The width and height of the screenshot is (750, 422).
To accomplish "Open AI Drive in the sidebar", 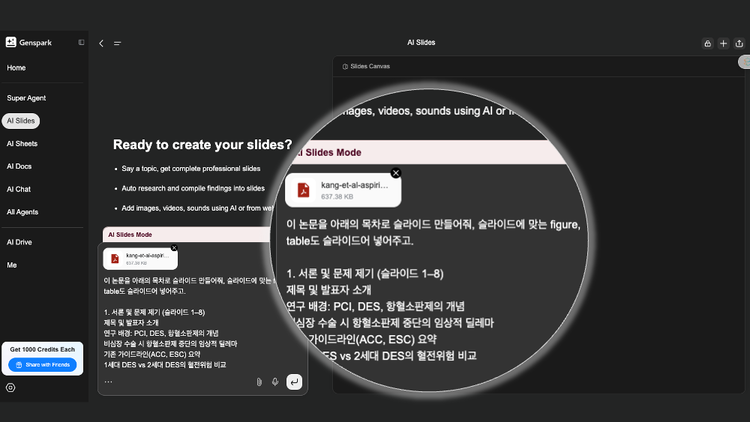I will coord(19,242).
